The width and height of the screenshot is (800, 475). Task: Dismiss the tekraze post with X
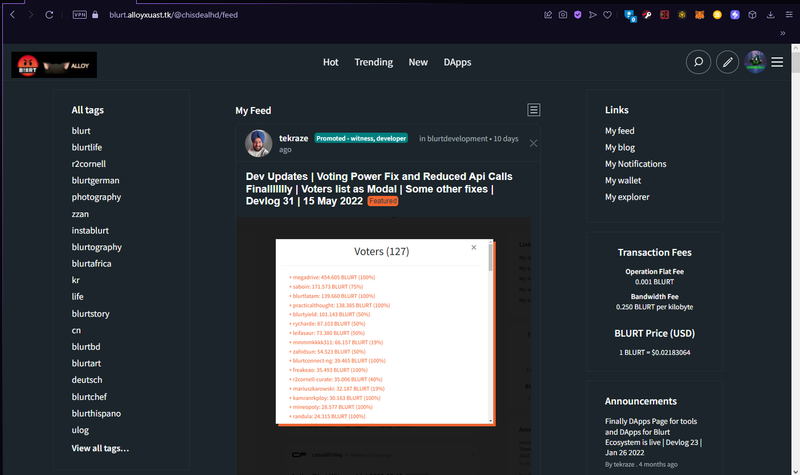(533, 143)
